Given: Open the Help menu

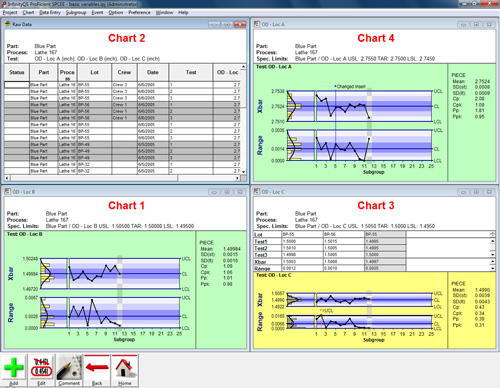Looking at the screenshot, I should coord(183,12).
